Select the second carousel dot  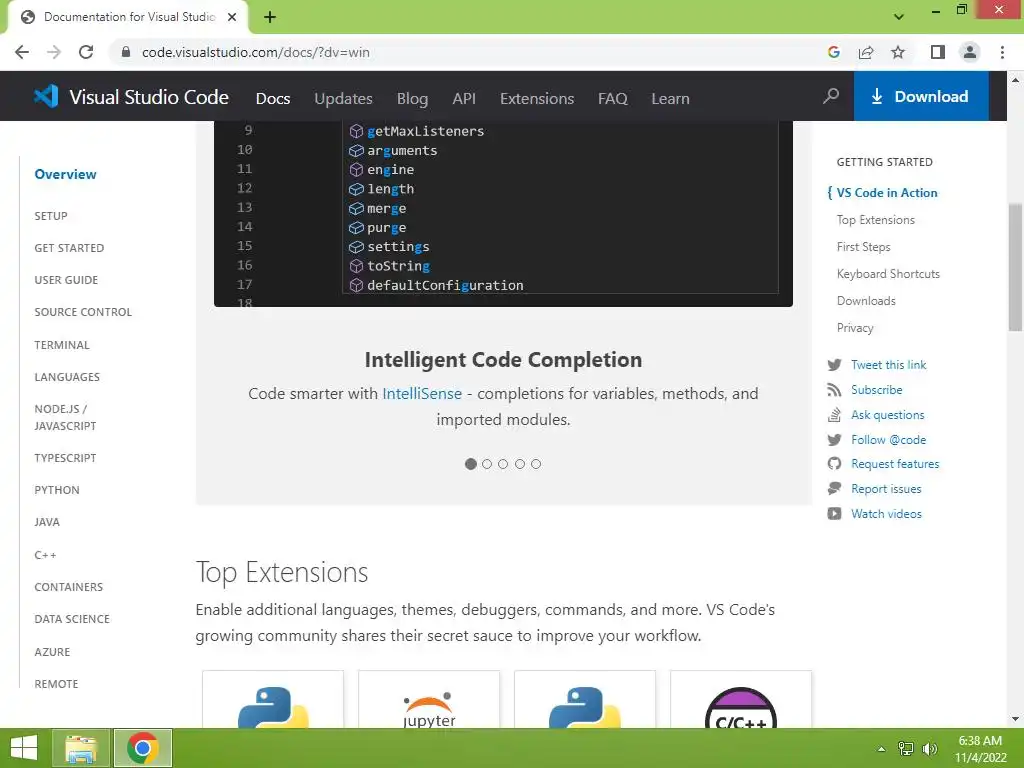point(487,464)
